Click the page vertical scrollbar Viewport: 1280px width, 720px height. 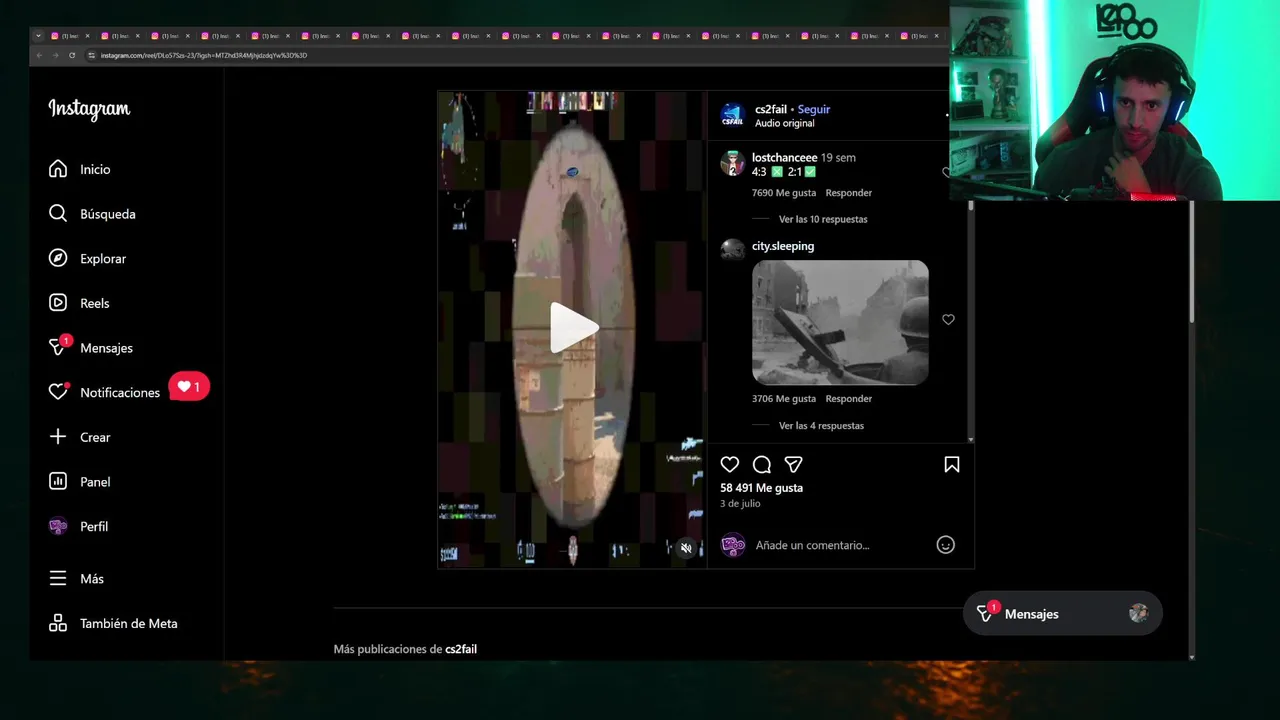point(1191,262)
